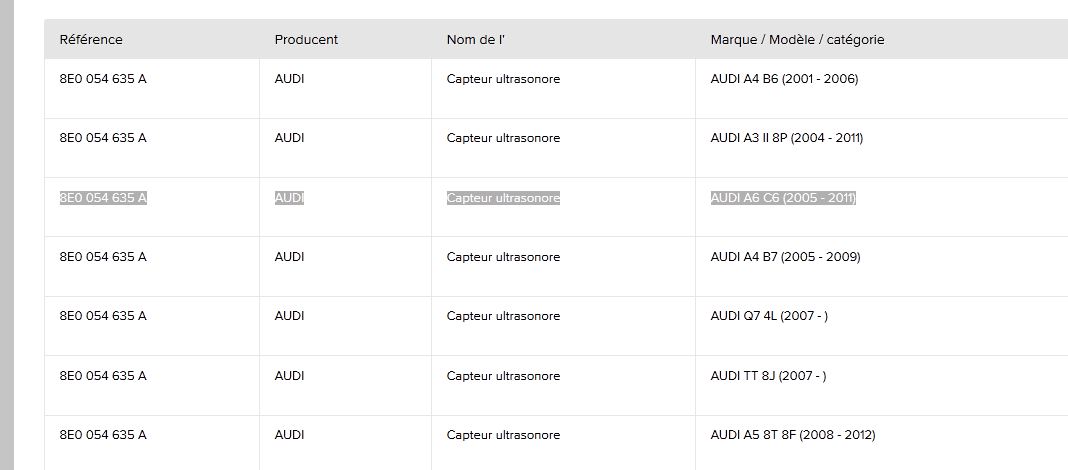The width and height of the screenshot is (1068, 470).
Task: Click the highlighted 8E0 054 635 A reference
Action: coord(103,198)
